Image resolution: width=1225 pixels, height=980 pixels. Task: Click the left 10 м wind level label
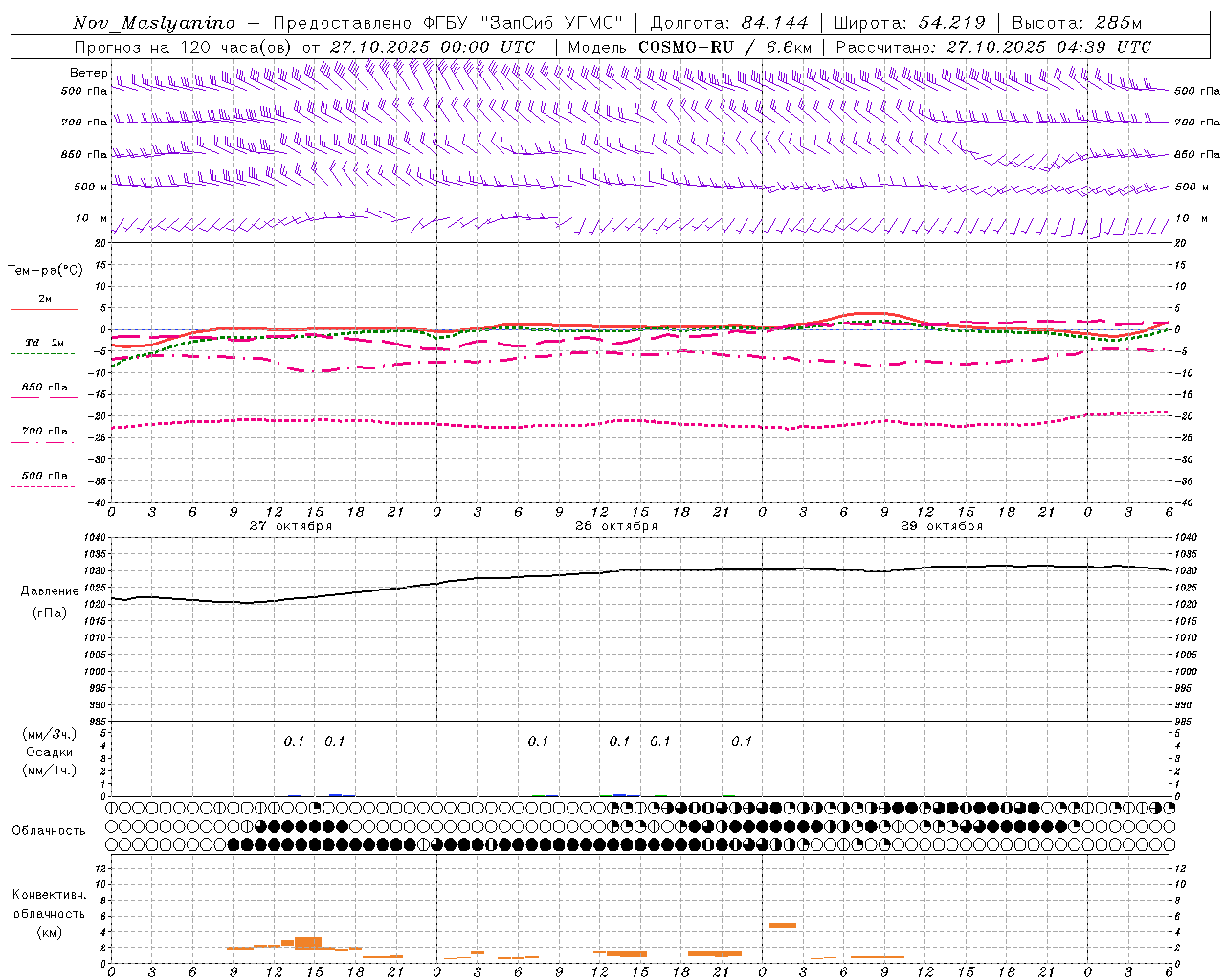pyautogui.click(x=92, y=219)
